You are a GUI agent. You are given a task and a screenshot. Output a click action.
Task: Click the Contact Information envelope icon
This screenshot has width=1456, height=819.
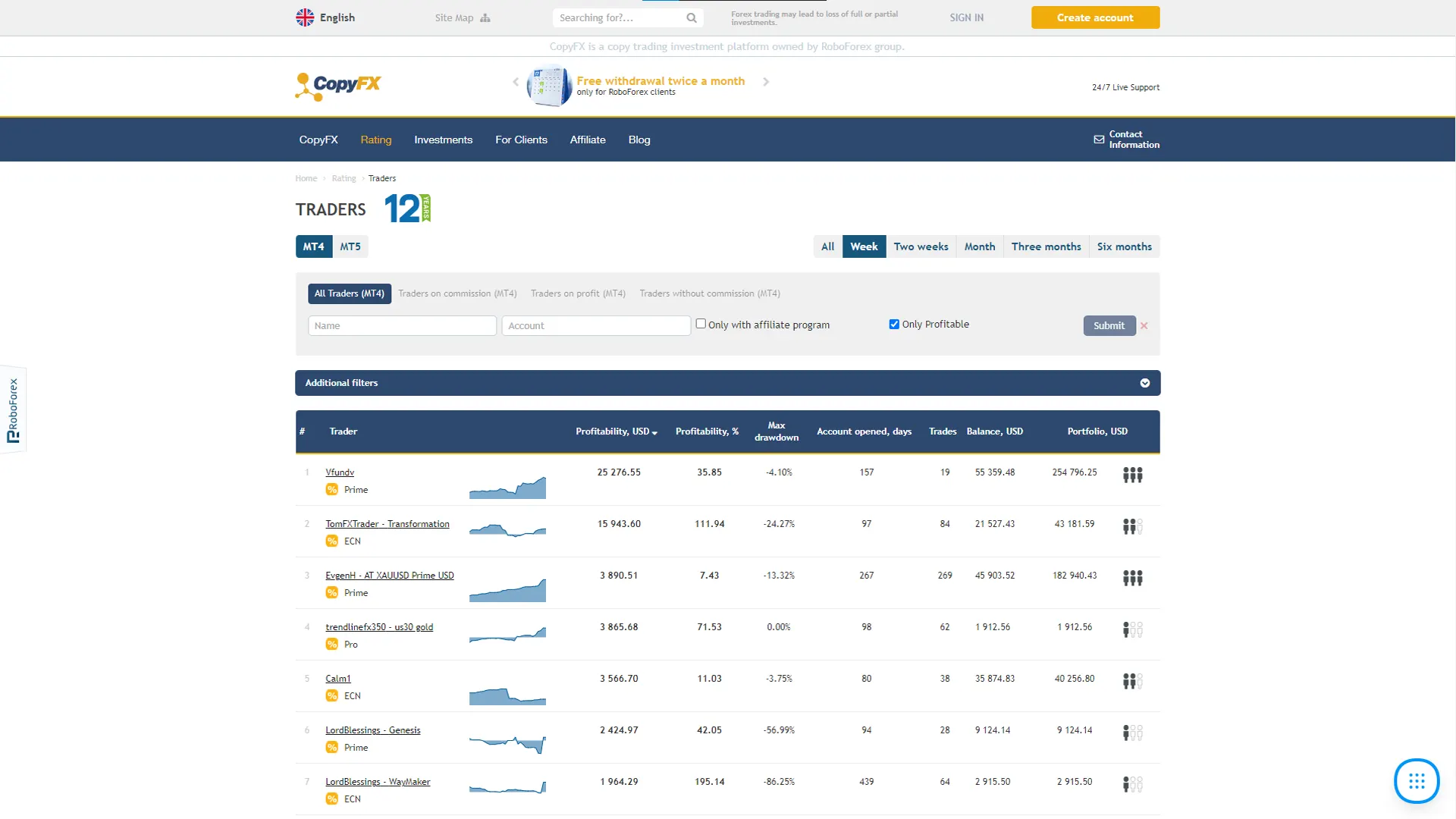(x=1099, y=140)
